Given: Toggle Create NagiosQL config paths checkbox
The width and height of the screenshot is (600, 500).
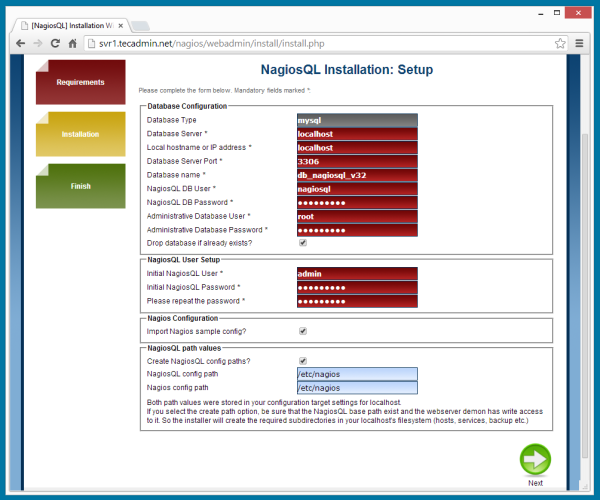Looking at the screenshot, I should click(x=303, y=361).
